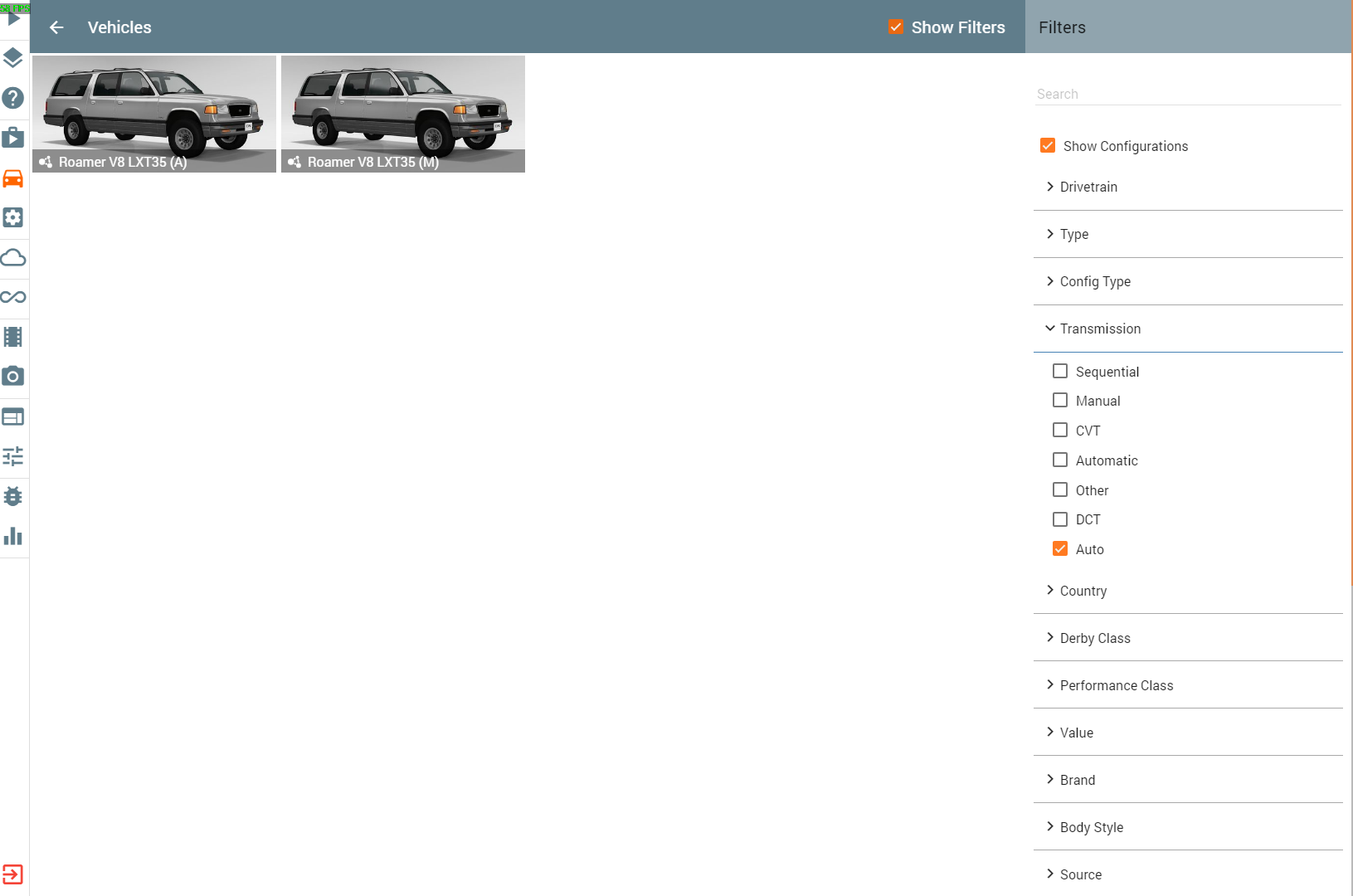Check the Sequential transmission box

1060,371
